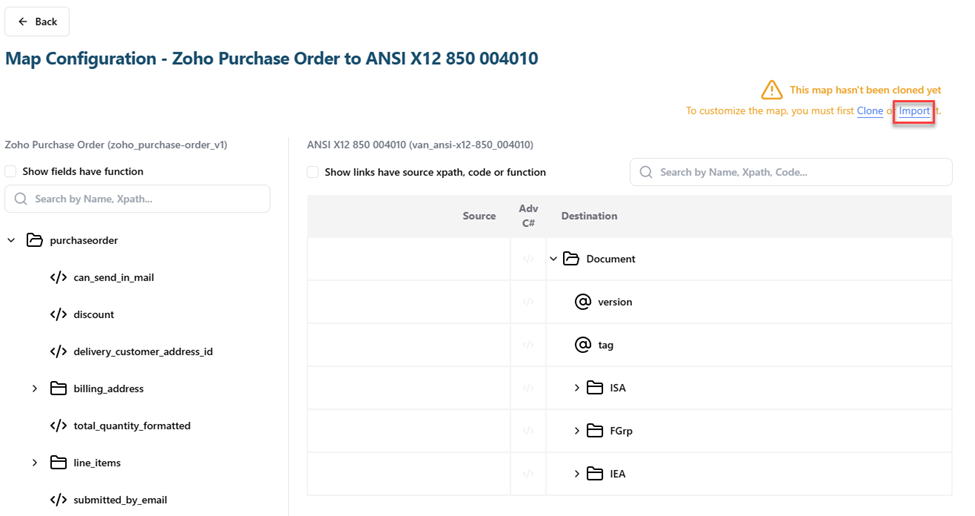Open Adv C# code icon in Document row
Screen dimensions: 975x516
pos(528,259)
